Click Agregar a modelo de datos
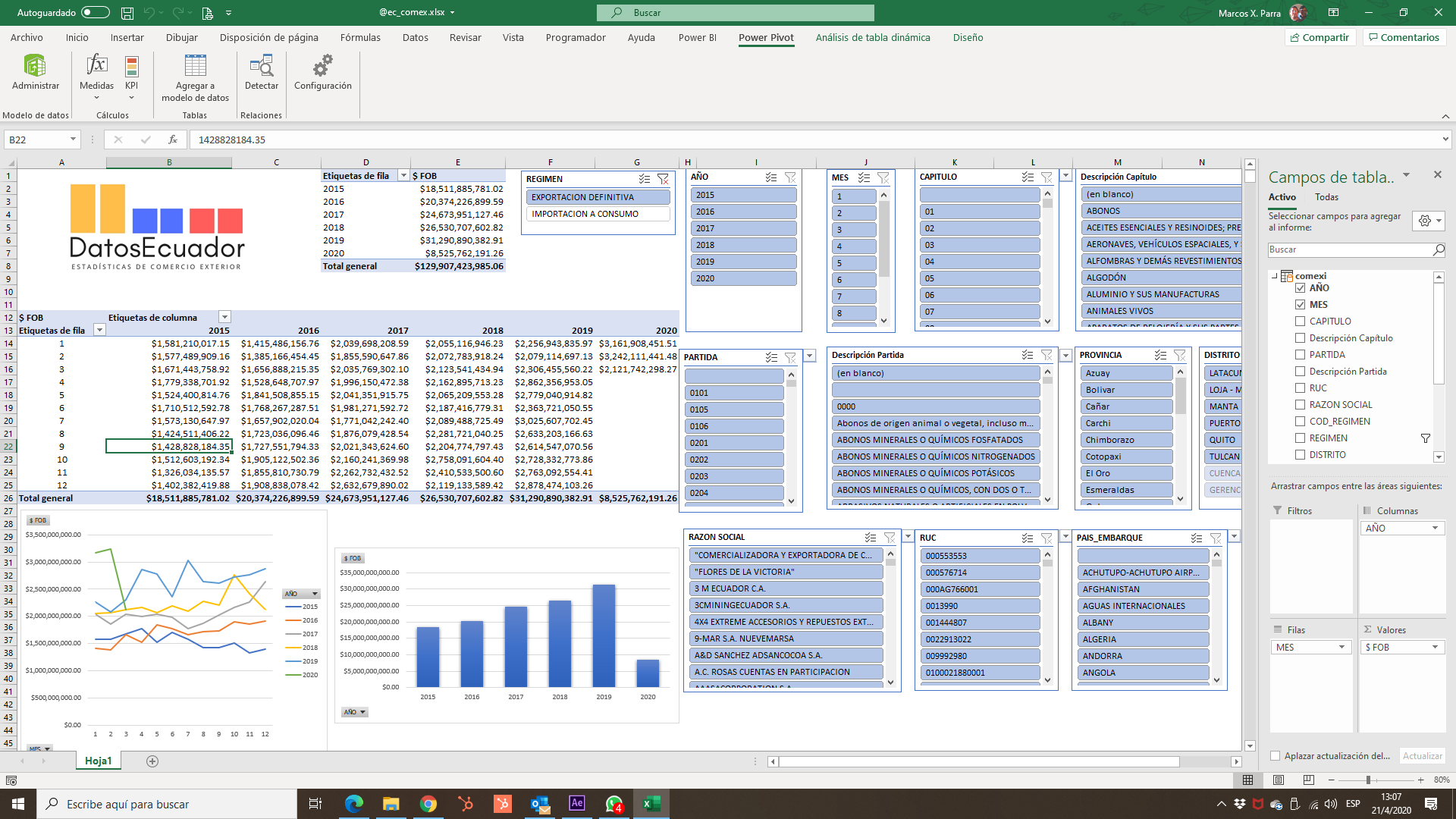The width and height of the screenshot is (1456, 819). [x=195, y=77]
